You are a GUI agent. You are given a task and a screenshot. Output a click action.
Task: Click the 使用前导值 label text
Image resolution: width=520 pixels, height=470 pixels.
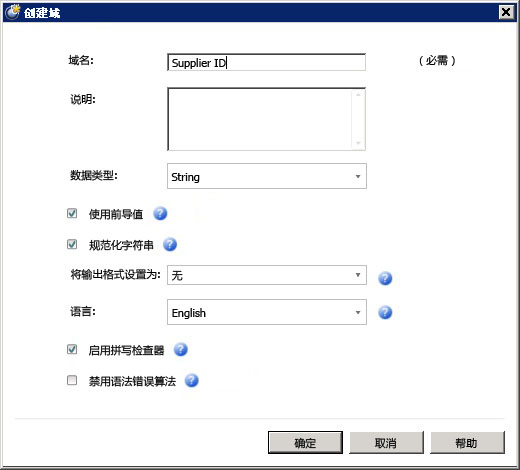click(x=116, y=214)
